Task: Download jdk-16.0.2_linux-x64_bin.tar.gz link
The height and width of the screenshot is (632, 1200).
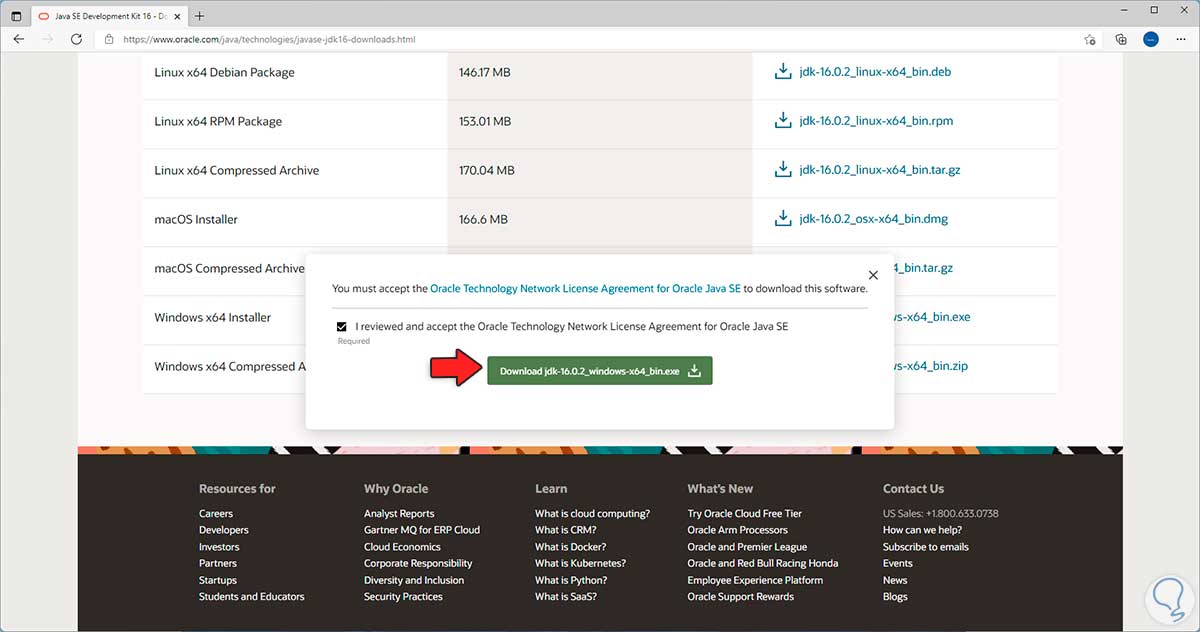Action: (880, 170)
